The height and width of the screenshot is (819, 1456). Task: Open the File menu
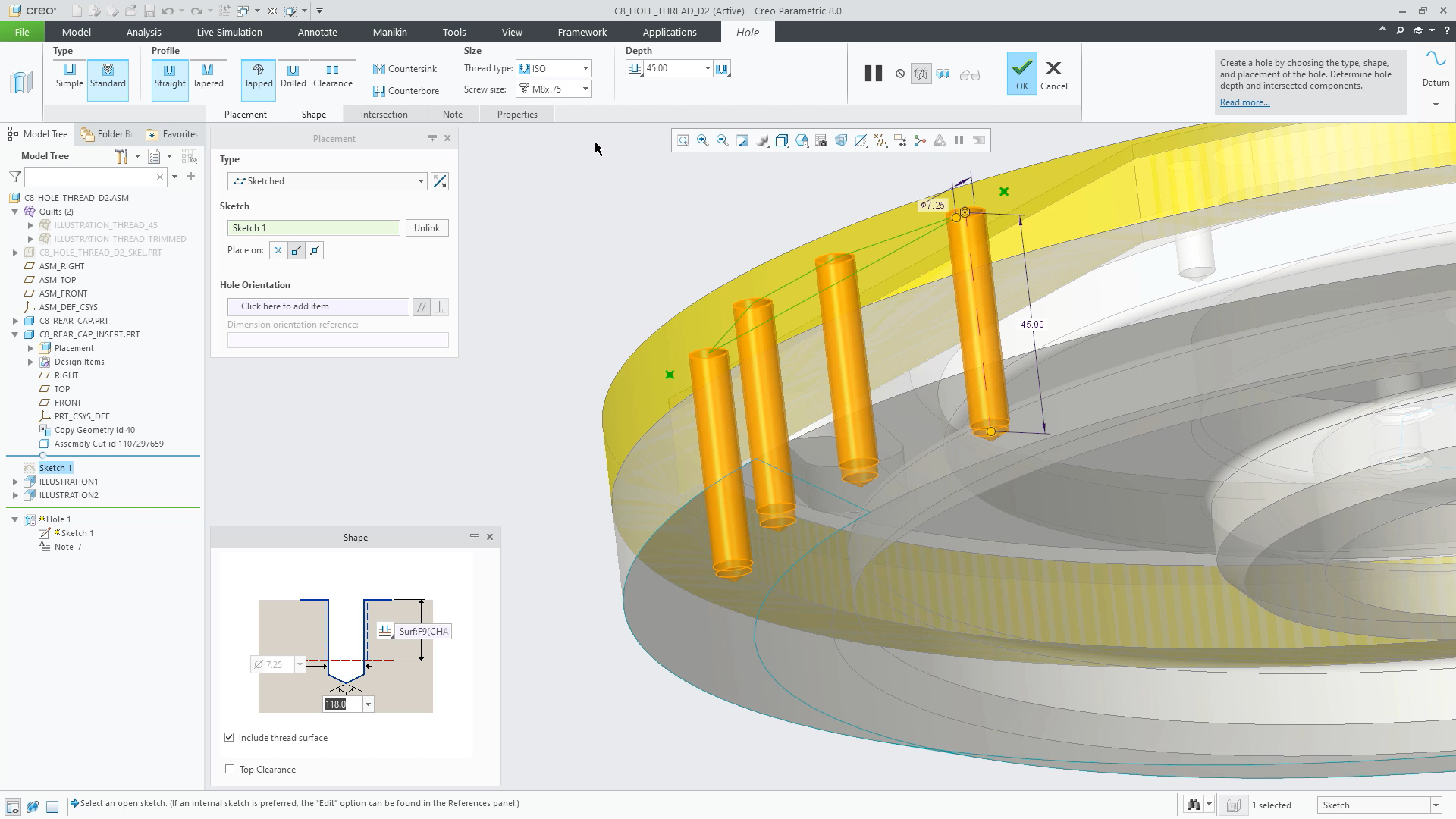(x=22, y=32)
